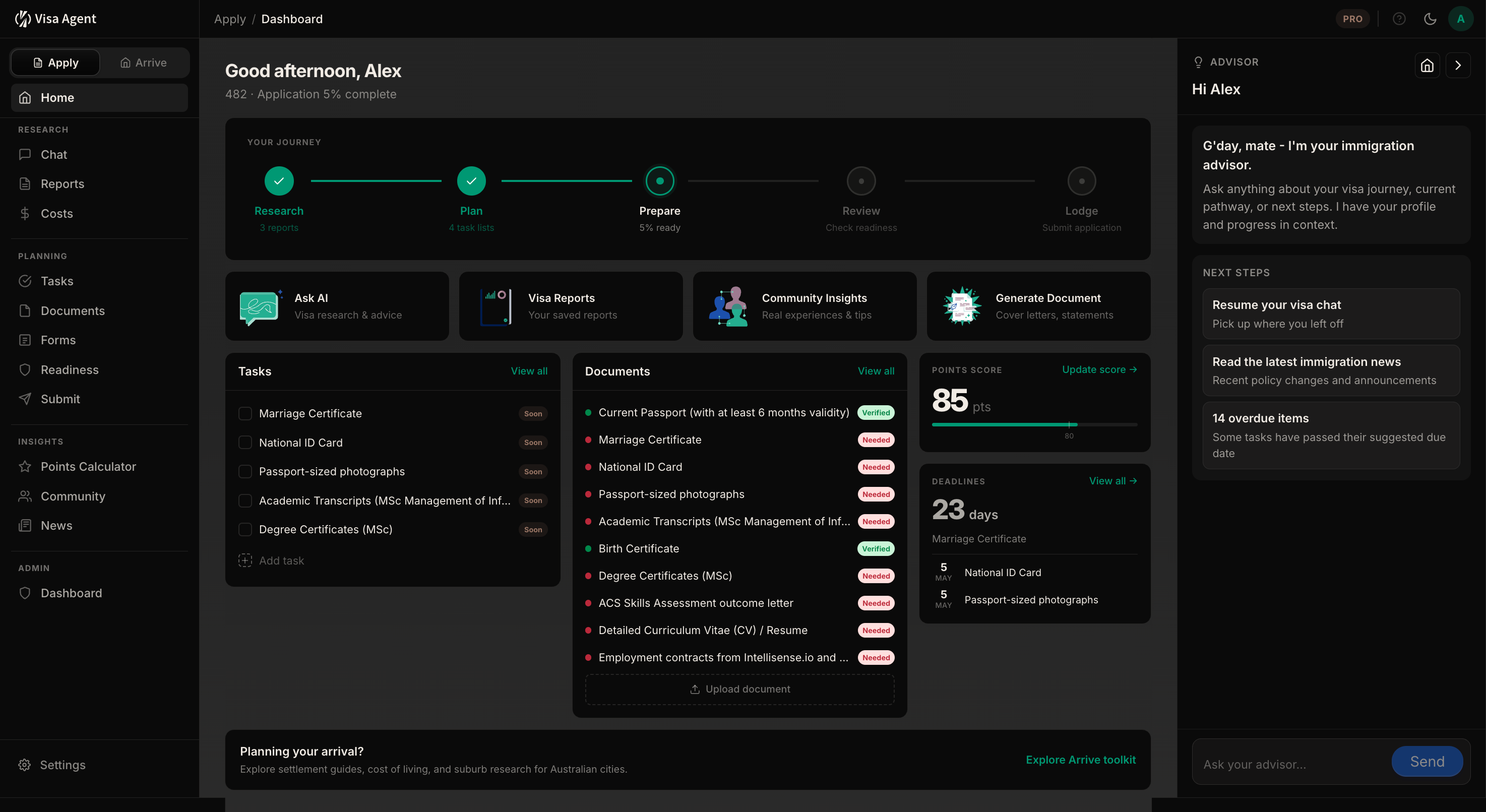
Task: Open the help icon in the top bar
Action: [1399, 18]
